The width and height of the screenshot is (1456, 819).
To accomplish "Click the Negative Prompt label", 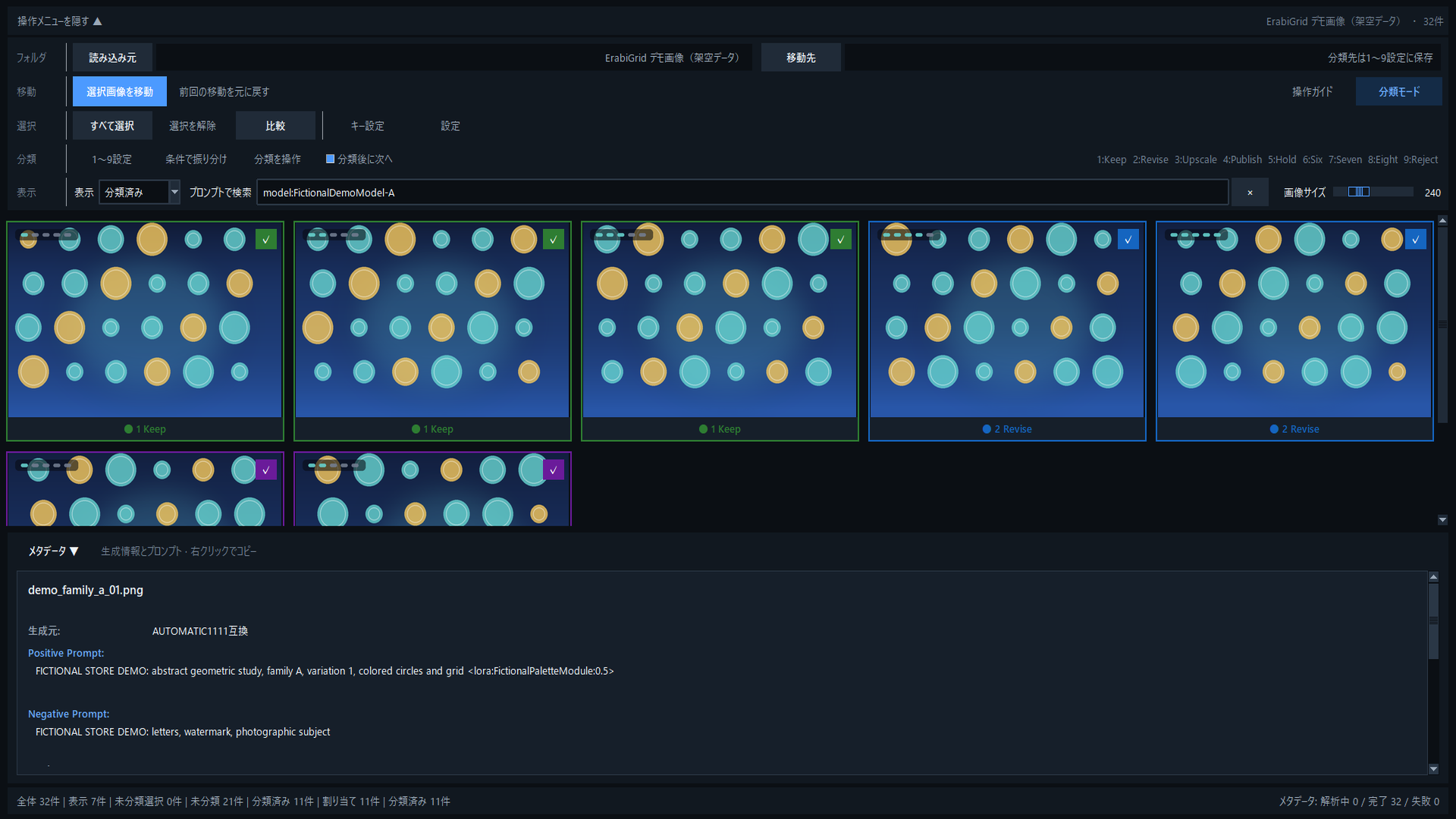I will point(68,714).
